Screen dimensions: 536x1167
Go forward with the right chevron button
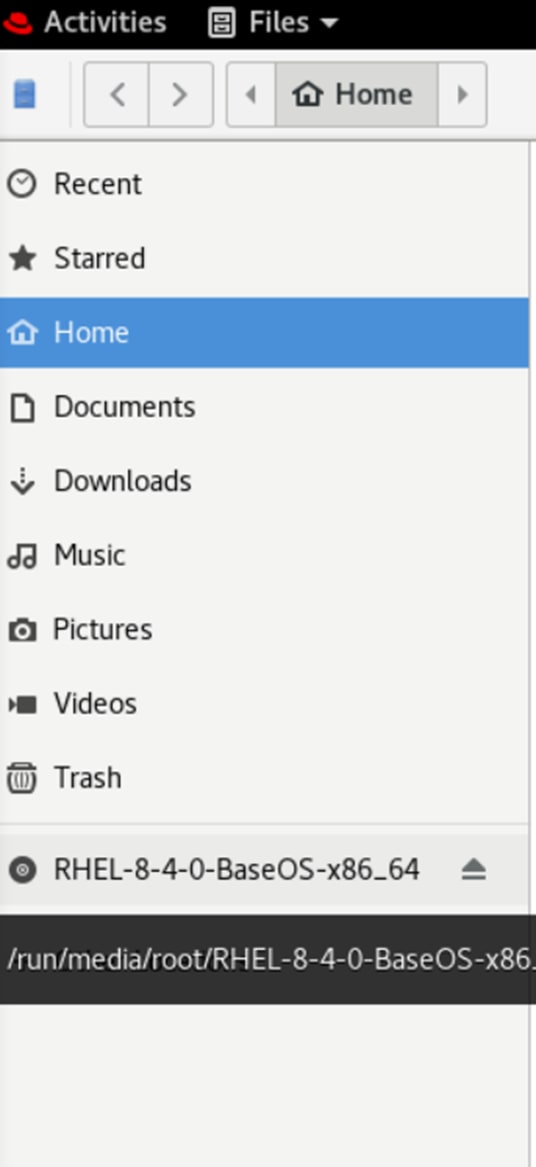pyautogui.click(x=181, y=95)
